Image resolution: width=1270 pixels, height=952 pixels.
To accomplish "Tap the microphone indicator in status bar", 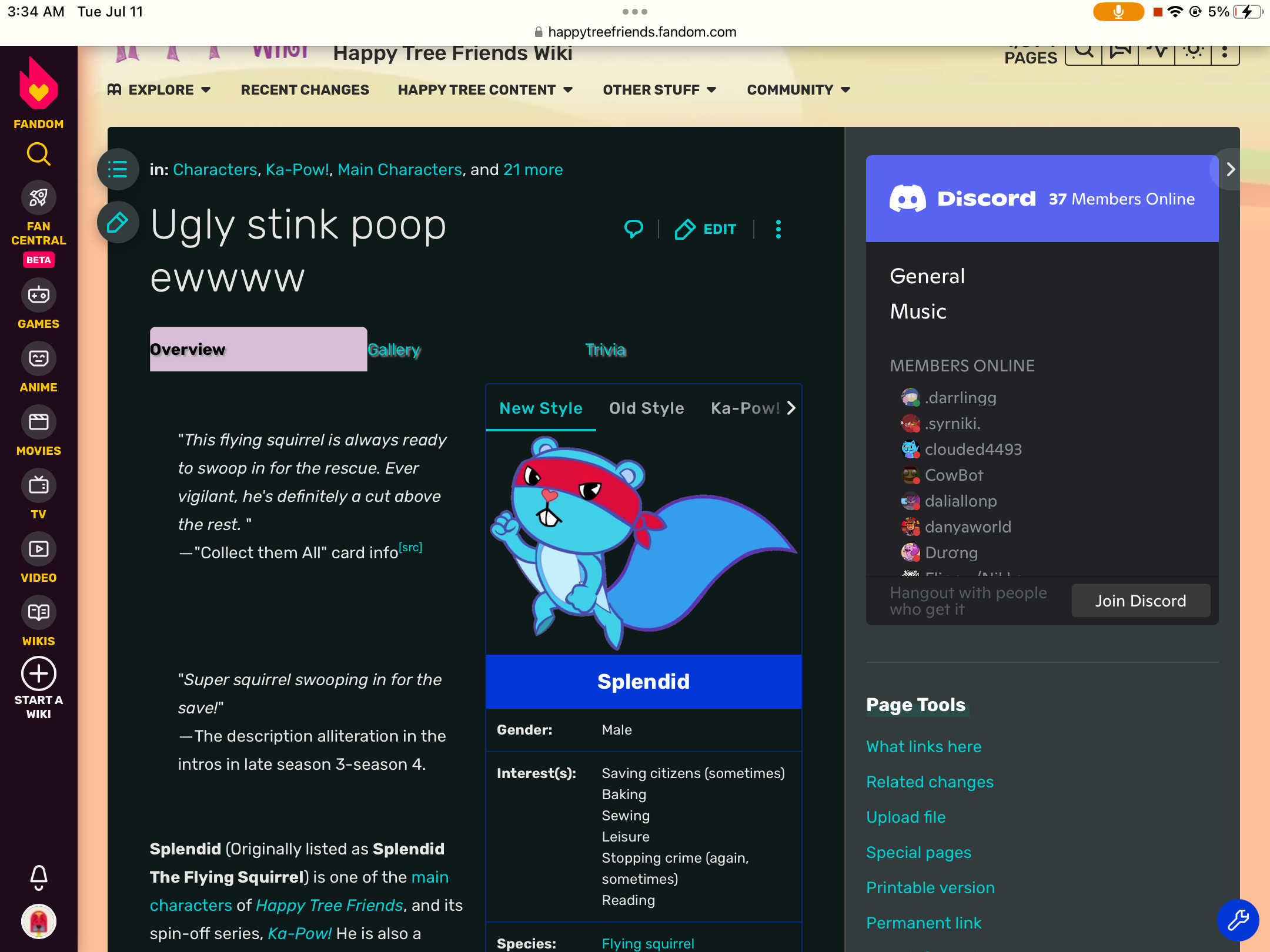I will coord(1118,12).
